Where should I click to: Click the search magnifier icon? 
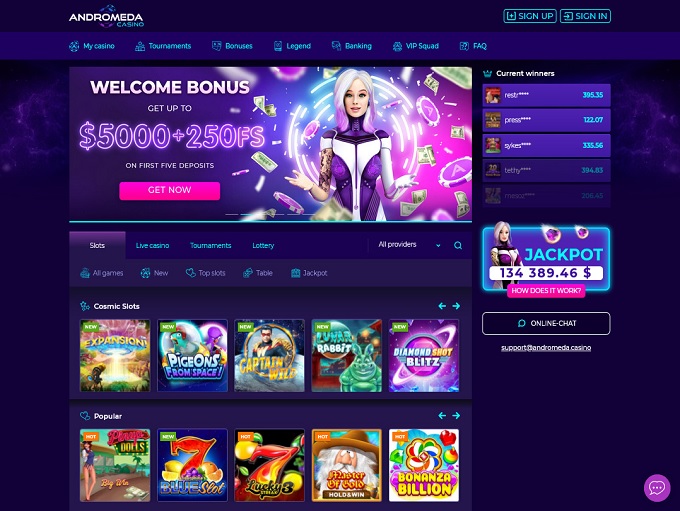(x=458, y=246)
